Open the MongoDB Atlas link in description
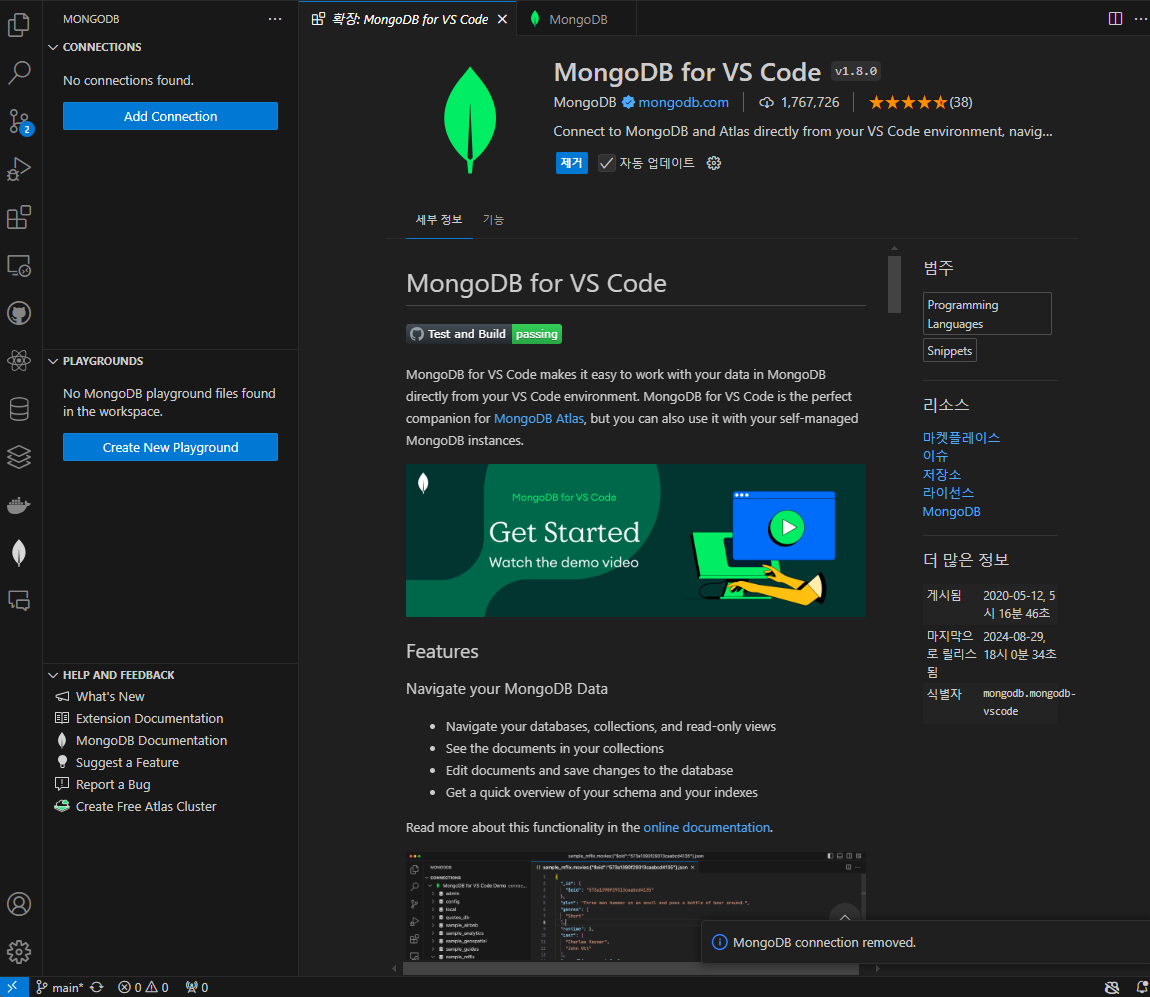 point(538,418)
